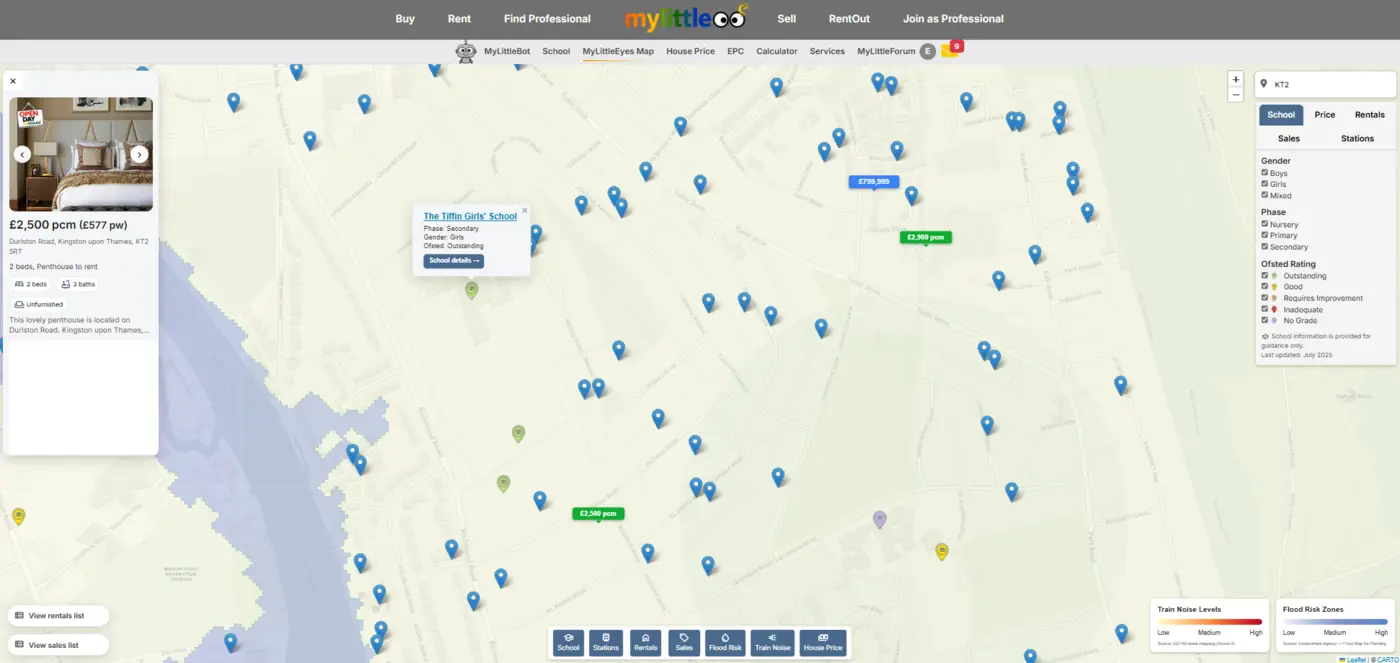This screenshot has width=1400, height=663.
Task: Open the Calculator dropdown in navigation
Action: [x=776, y=51]
